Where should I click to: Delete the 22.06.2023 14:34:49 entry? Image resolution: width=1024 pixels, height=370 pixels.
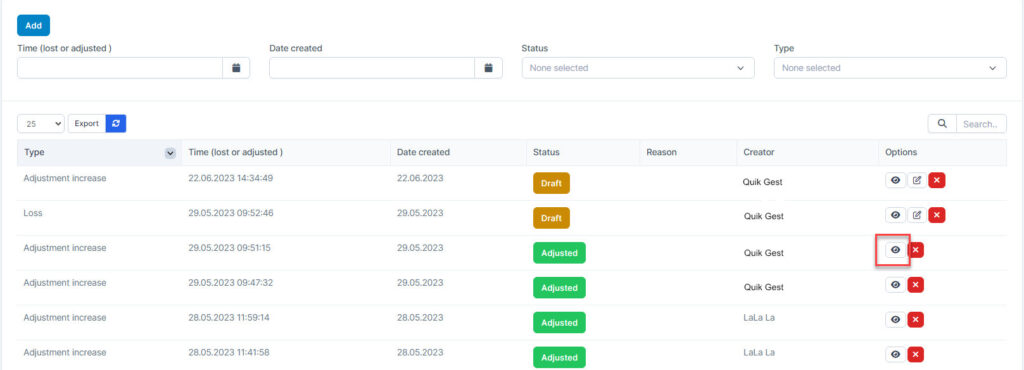coord(937,180)
